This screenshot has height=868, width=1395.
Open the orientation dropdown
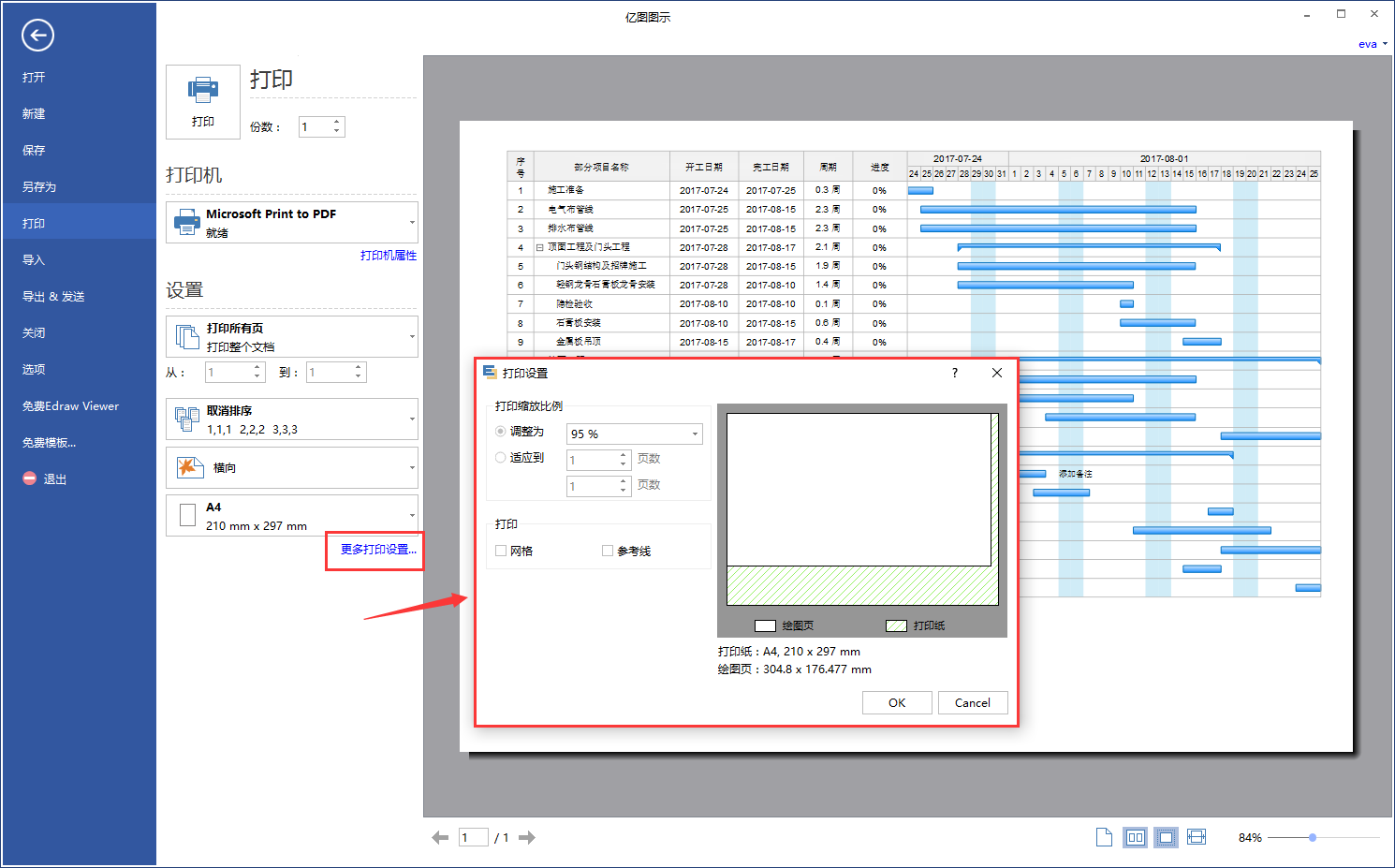coord(412,467)
